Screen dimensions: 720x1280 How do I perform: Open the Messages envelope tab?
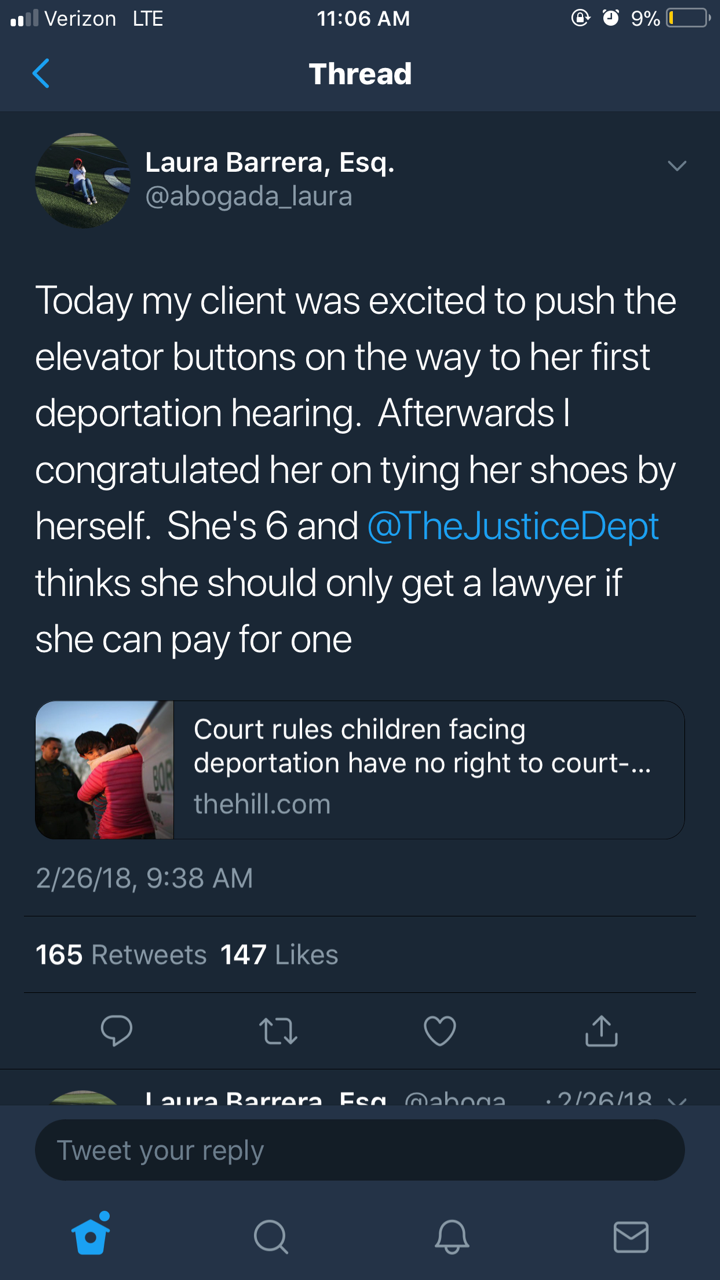pyautogui.click(x=630, y=1237)
